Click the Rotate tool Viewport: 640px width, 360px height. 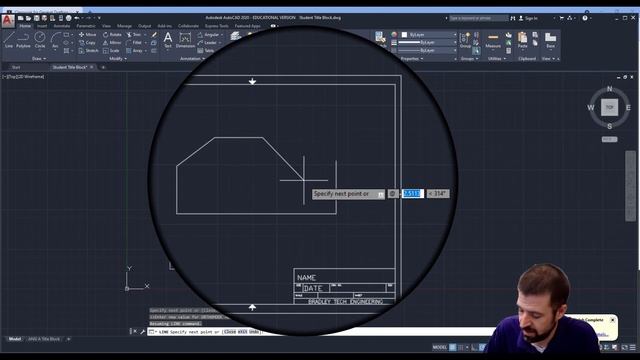112,35
